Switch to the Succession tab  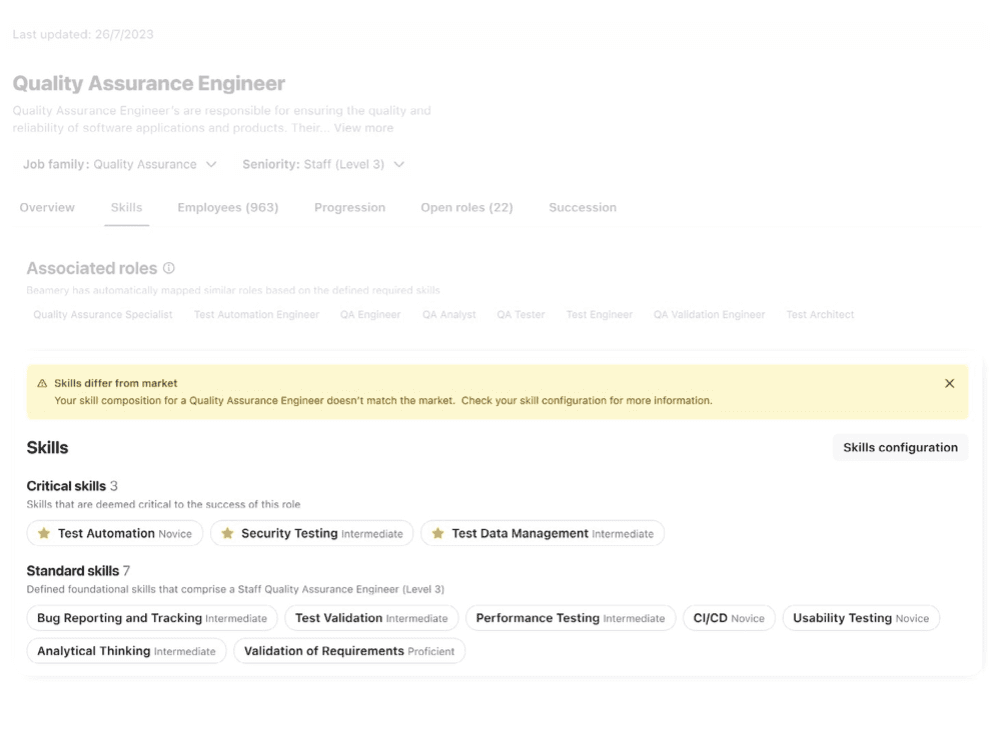[x=582, y=208]
